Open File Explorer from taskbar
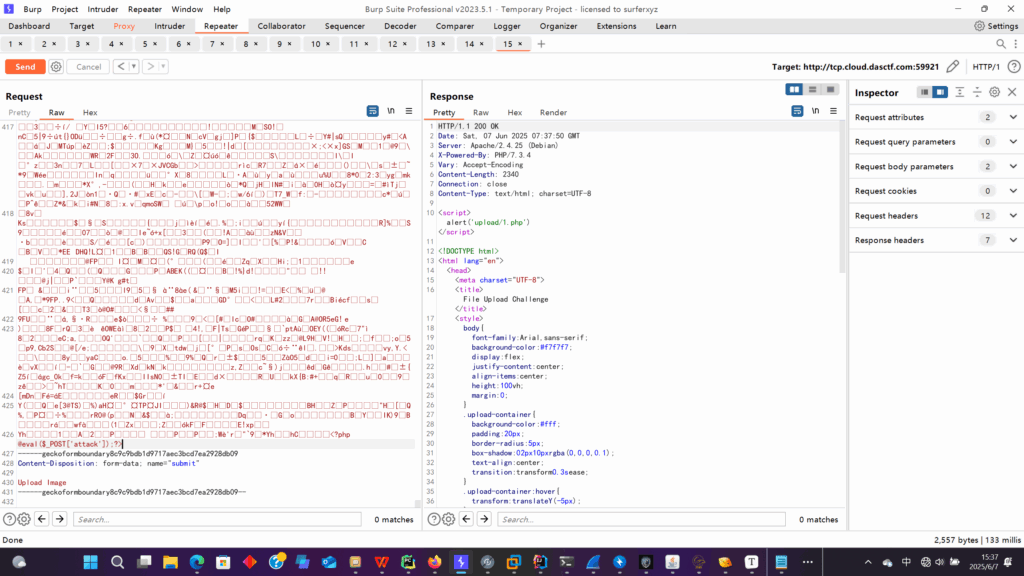 [170, 562]
